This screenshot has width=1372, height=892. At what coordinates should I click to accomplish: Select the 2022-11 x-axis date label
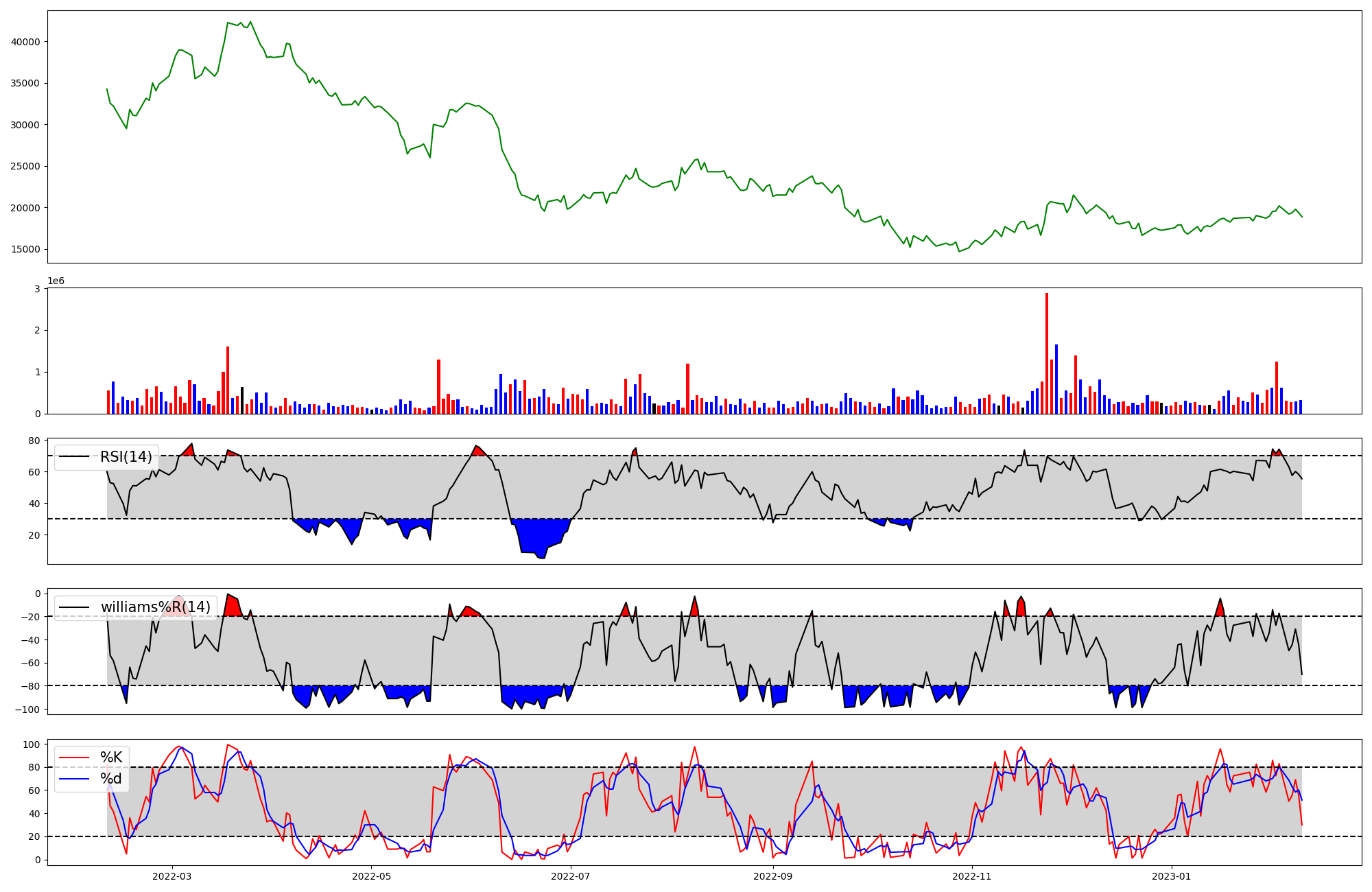[x=973, y=876]
